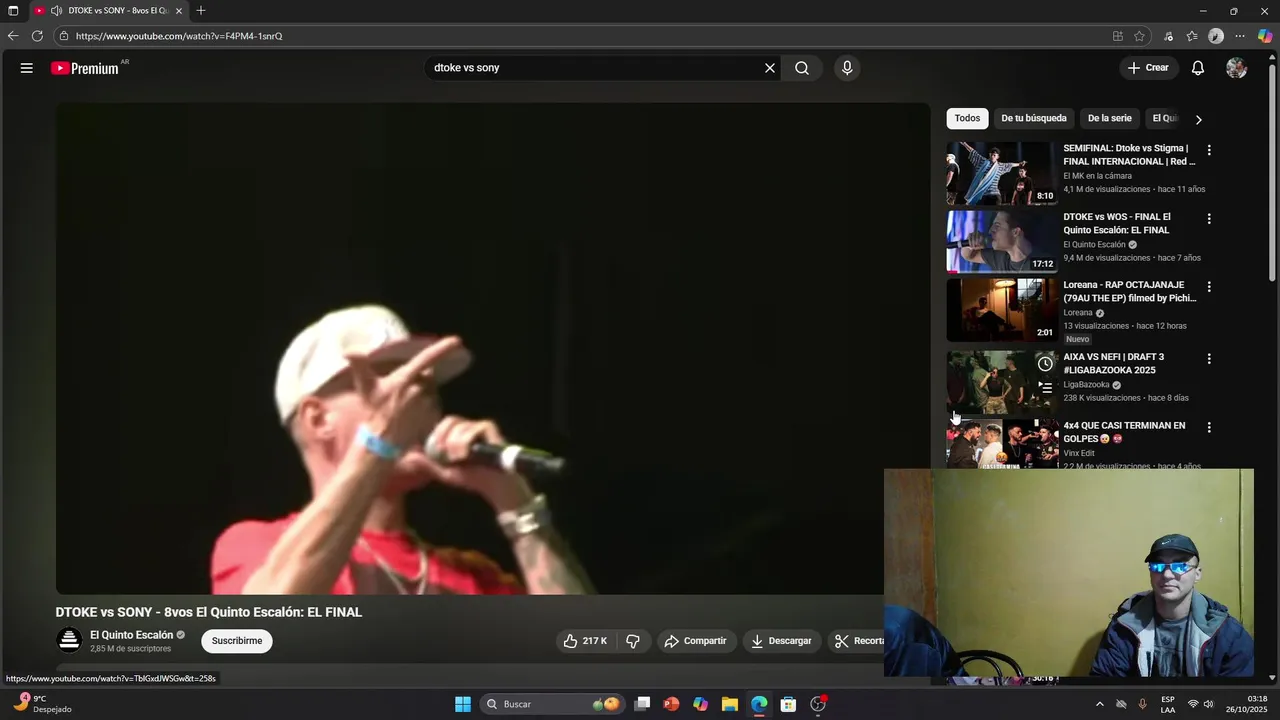Click the browser address bar URL
The image size is (1280, 720).
coord(179,36)
